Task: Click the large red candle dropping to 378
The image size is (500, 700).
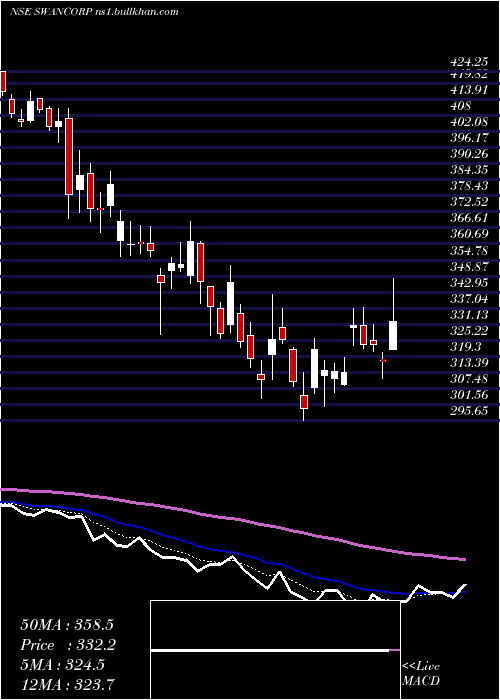Action: pyautogui.click(x=69, y=156)
